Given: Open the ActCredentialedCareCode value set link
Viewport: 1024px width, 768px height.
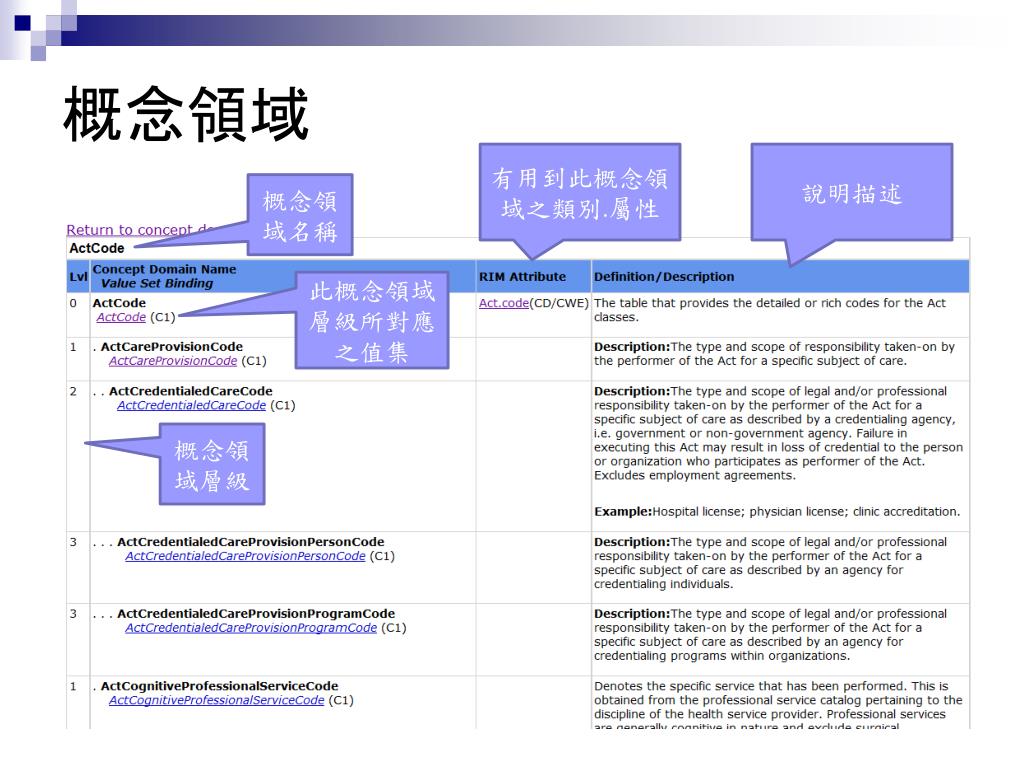Looking at the screenshot, I should (x=191, y=405).
